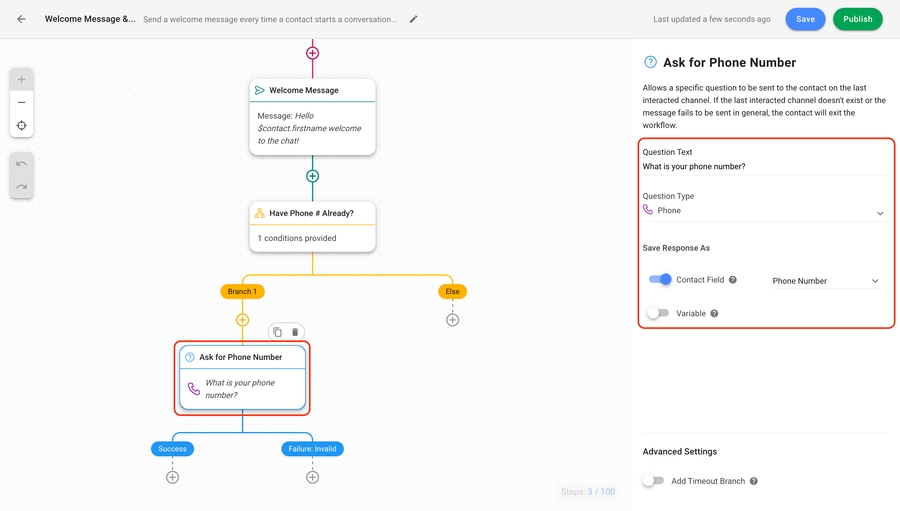Duplicate the Ask for Phone Number step
Screen dimensions: 900x511
(x=278, y=332)
